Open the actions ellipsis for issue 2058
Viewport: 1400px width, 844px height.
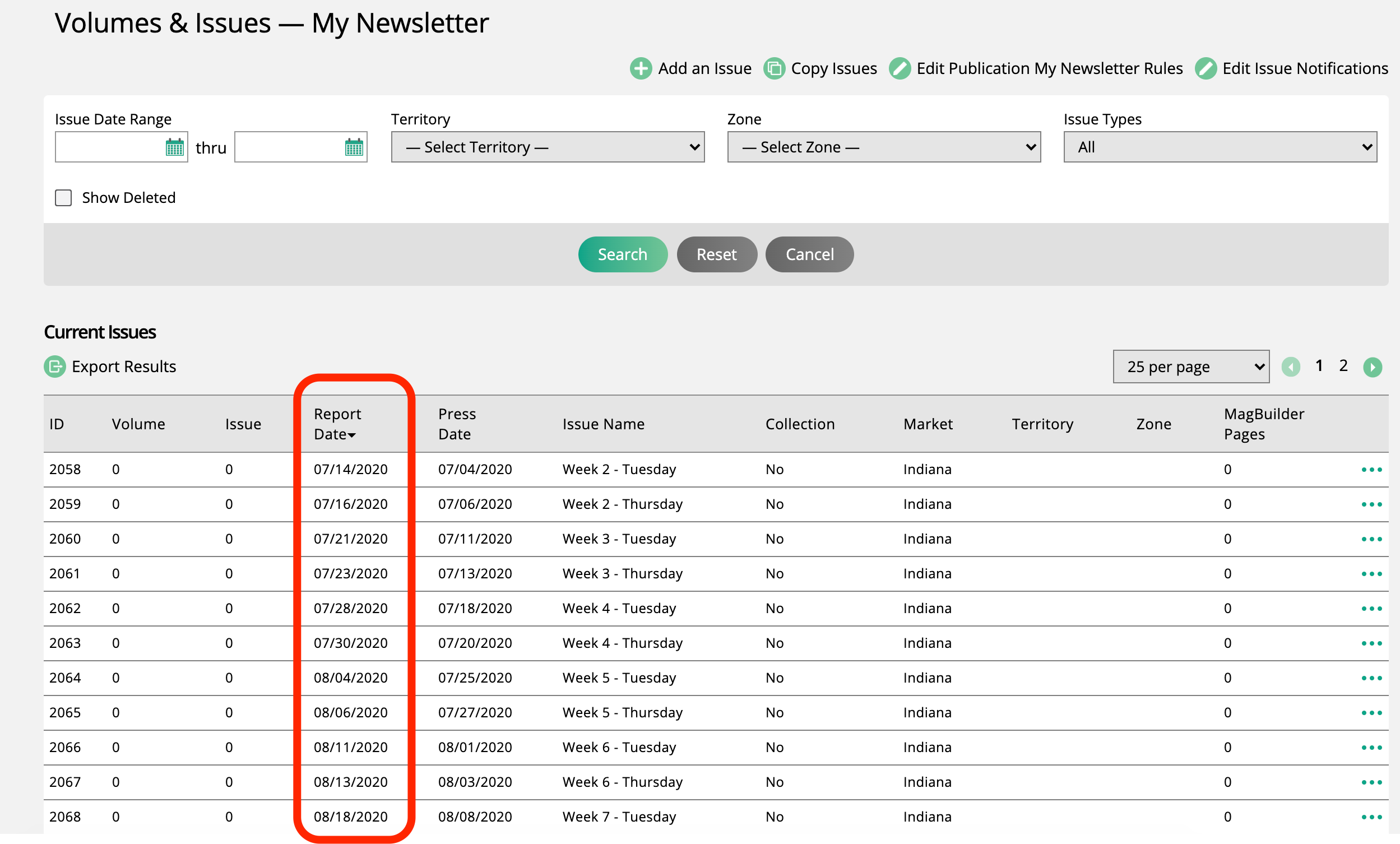[1373, 469]
